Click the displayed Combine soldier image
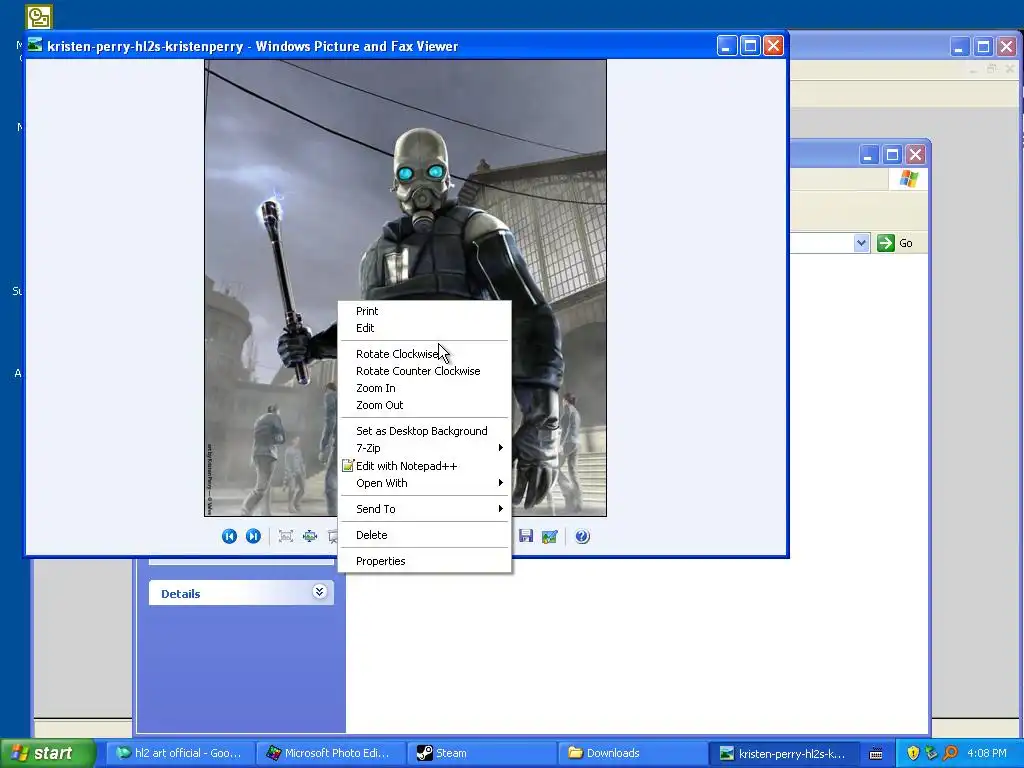The height and width of the screenshot is (768, 1024). click(406, 288)
